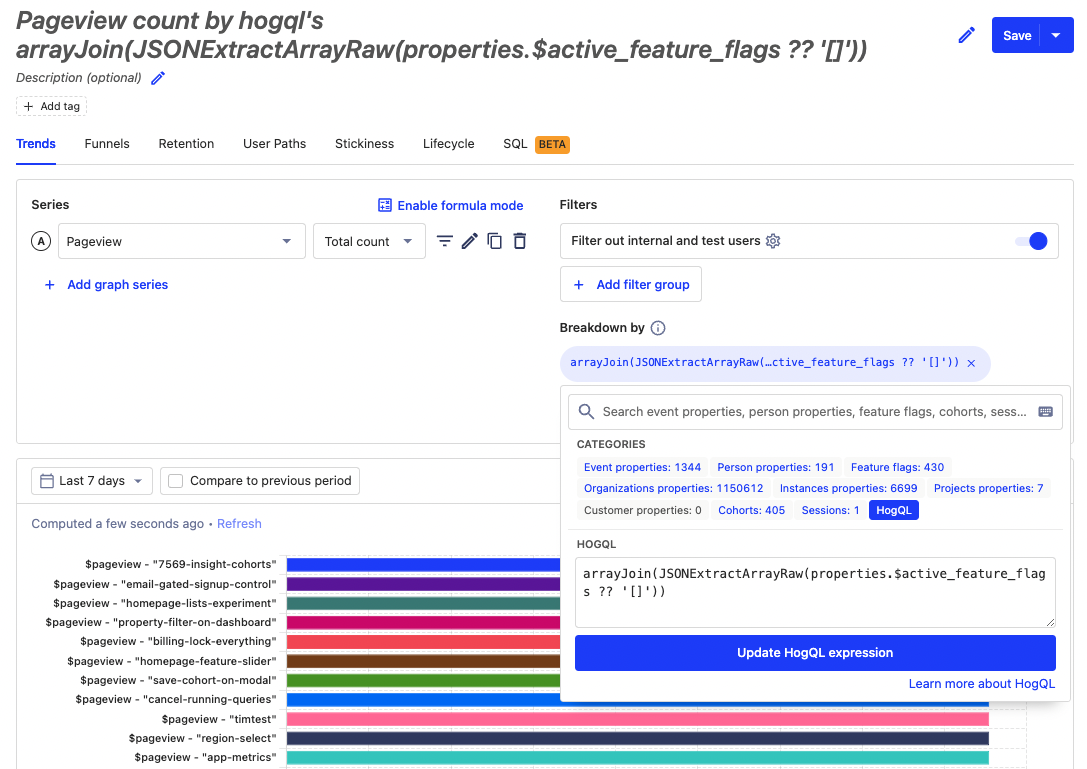Image resolution: width=1087 pixels, height=769 pixels.
Task: Enable formula mode
Action: (x=451, y=205)
